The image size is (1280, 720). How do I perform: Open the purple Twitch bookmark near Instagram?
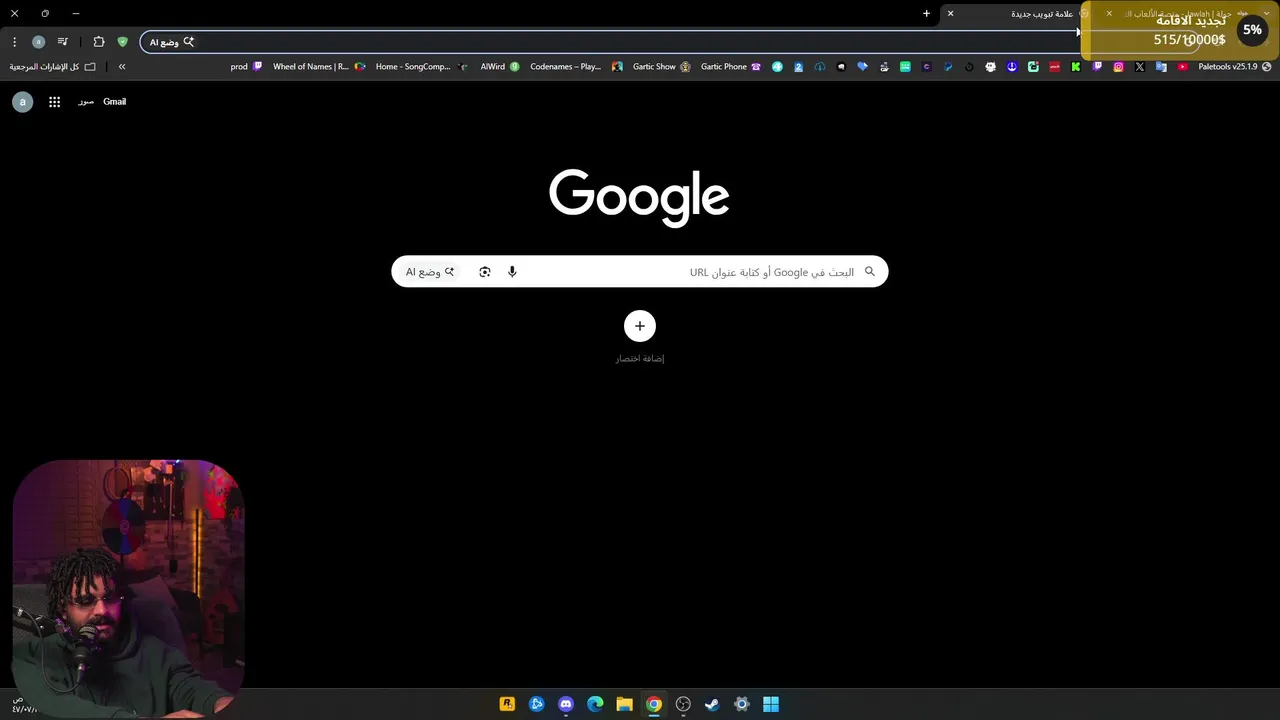coord(1097,67)
